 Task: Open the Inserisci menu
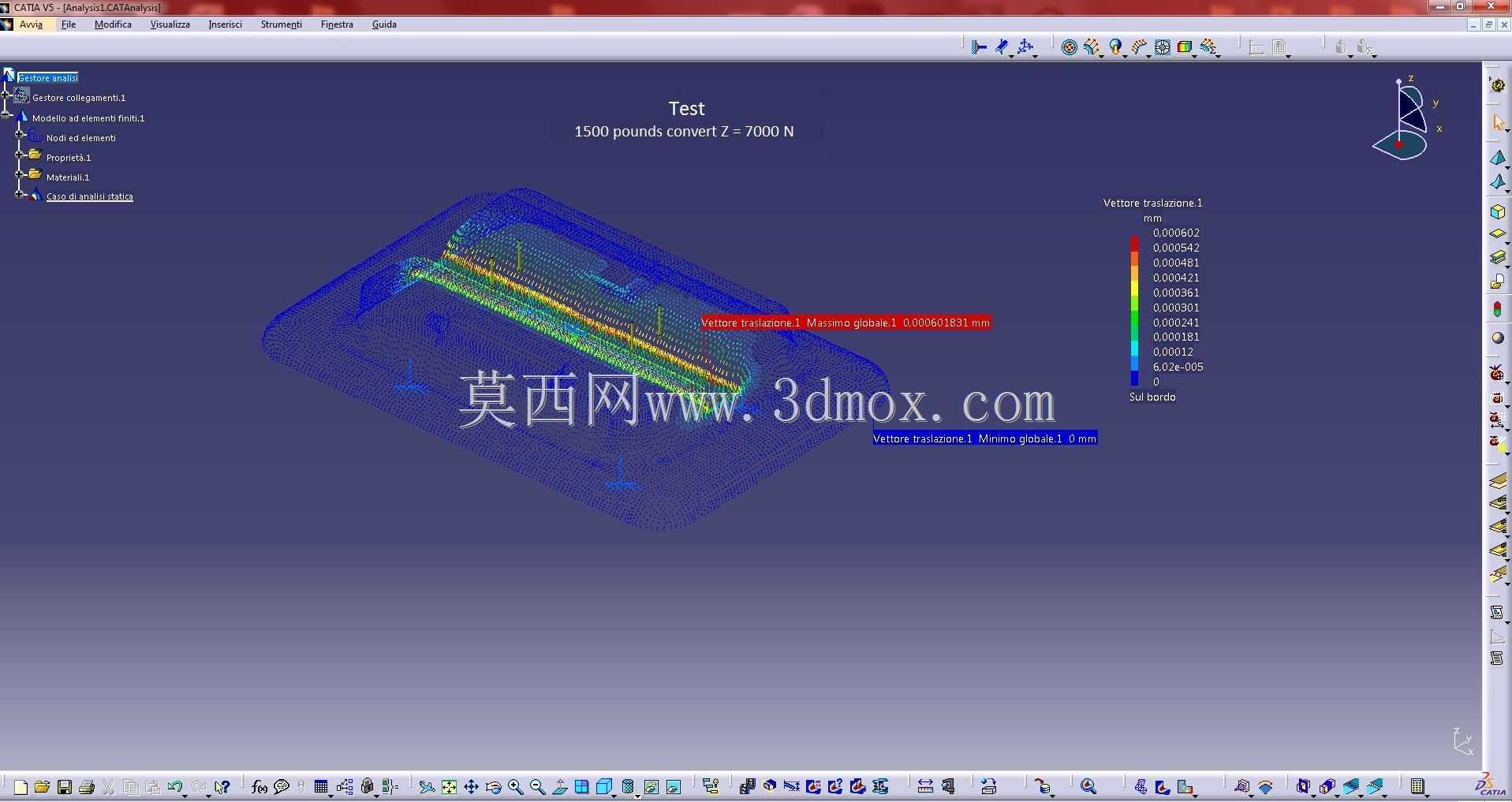pos(225,24)
